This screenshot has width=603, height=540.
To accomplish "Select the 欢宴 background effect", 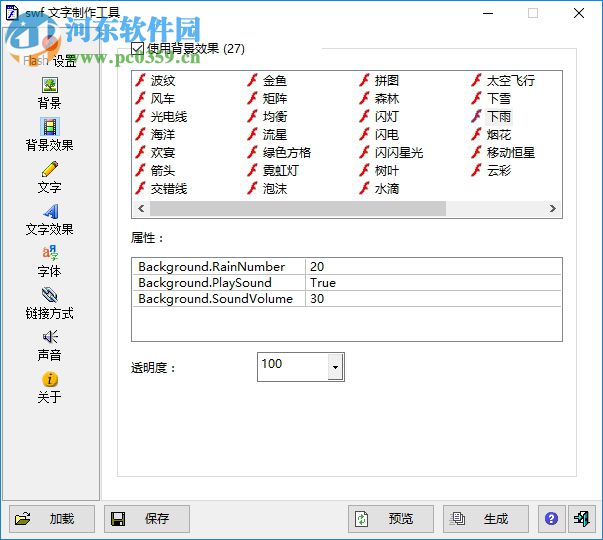I will [156, 153].
